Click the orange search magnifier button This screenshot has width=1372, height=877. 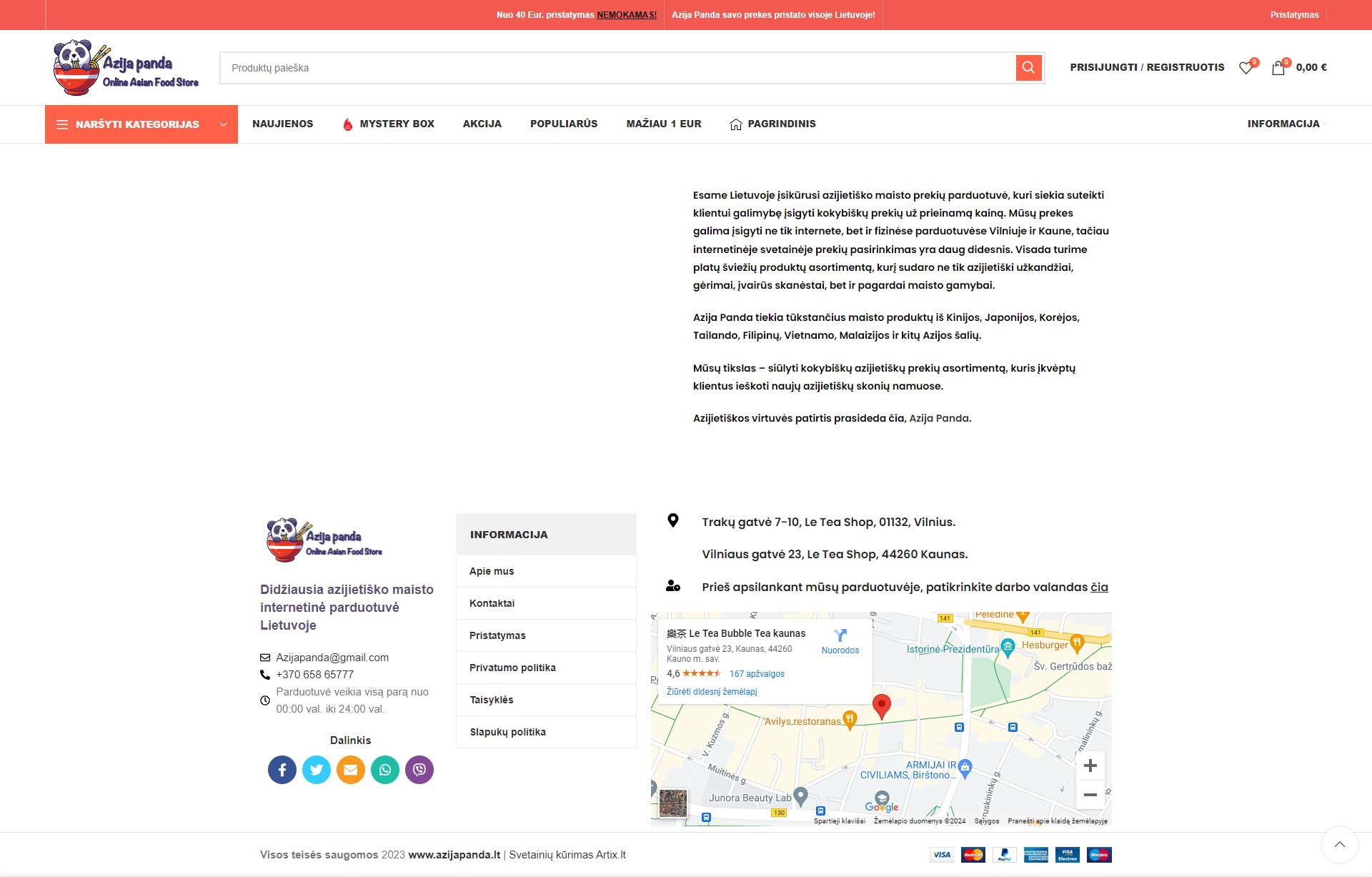point(1028,67)
